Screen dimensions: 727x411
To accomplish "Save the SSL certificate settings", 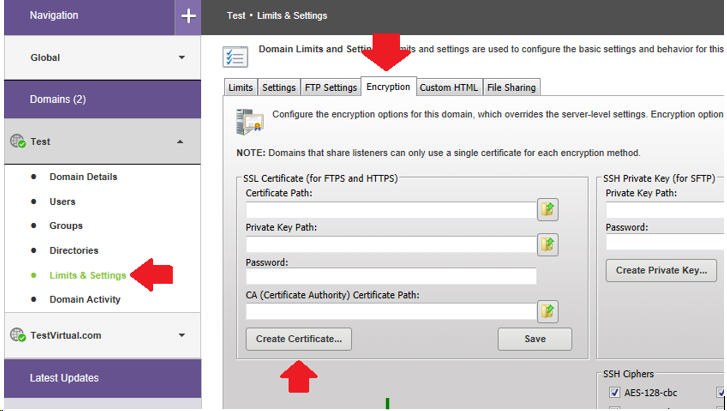I will [x=535, y=339].
